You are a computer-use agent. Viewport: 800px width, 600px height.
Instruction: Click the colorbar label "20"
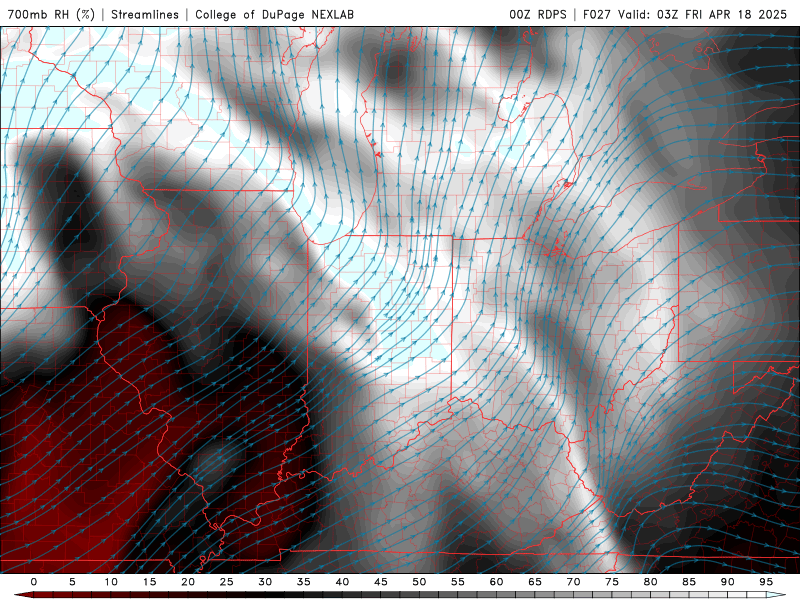188,582
